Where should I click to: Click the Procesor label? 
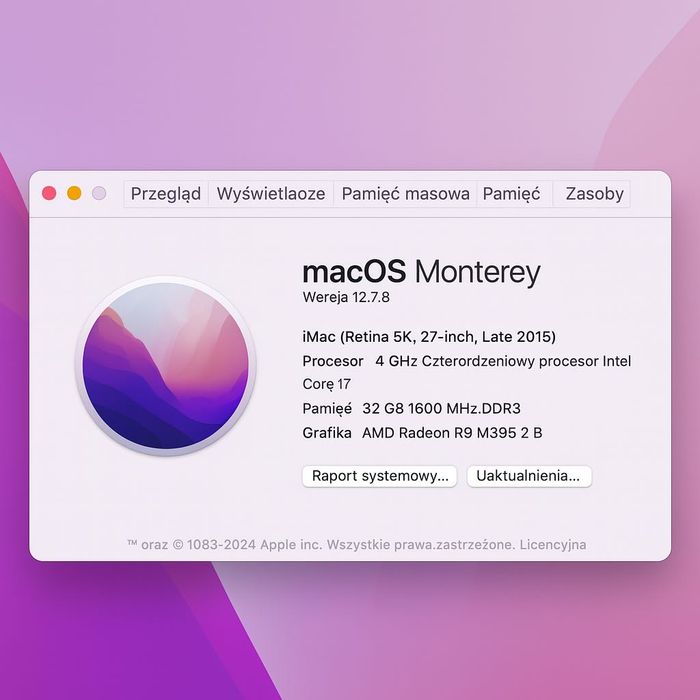(x=333, y=361)
